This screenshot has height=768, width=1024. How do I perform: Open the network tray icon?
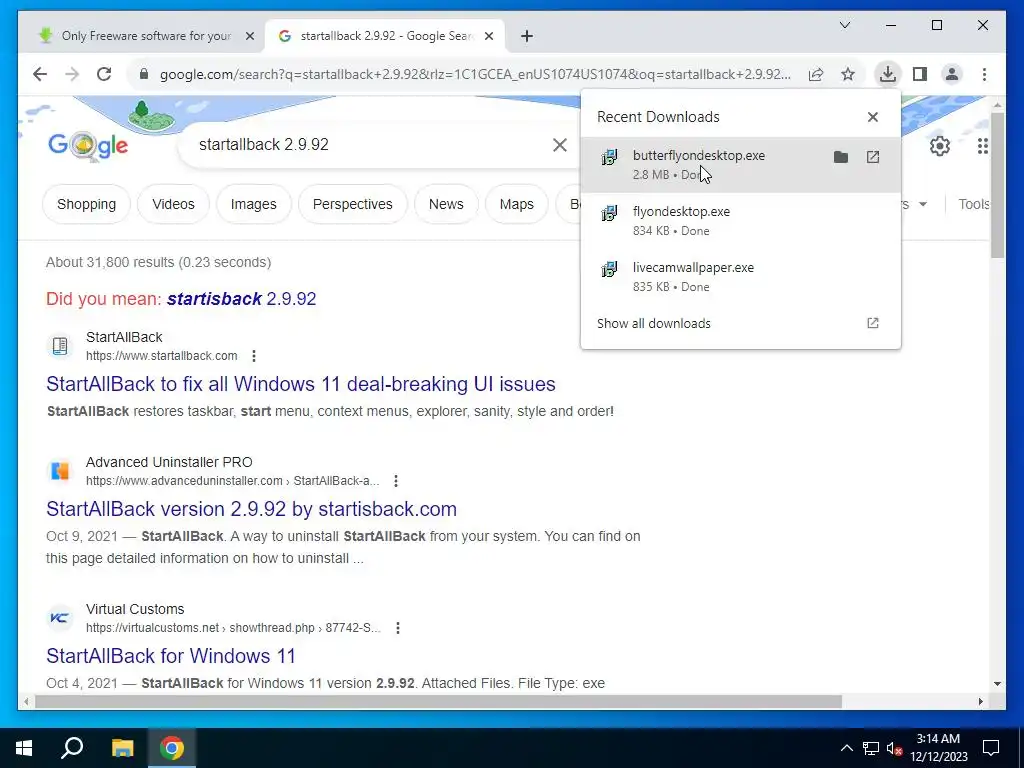[x=871, y=748]
